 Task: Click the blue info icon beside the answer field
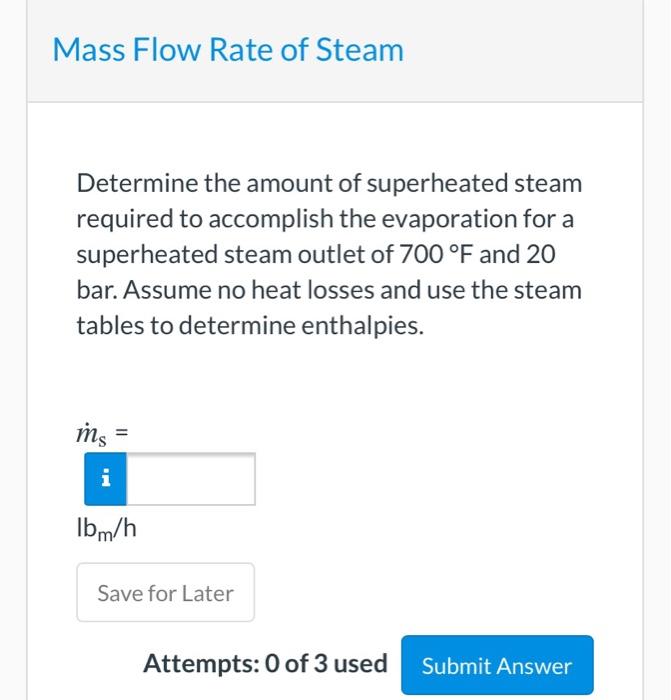(103, 479)
